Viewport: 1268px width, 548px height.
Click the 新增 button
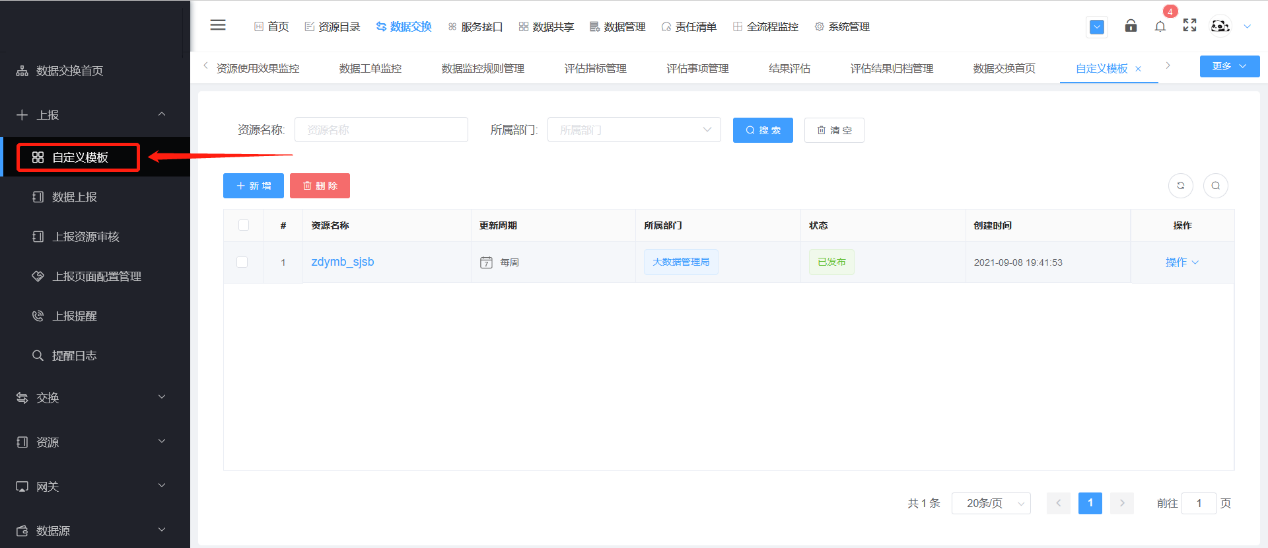point(253,186)
